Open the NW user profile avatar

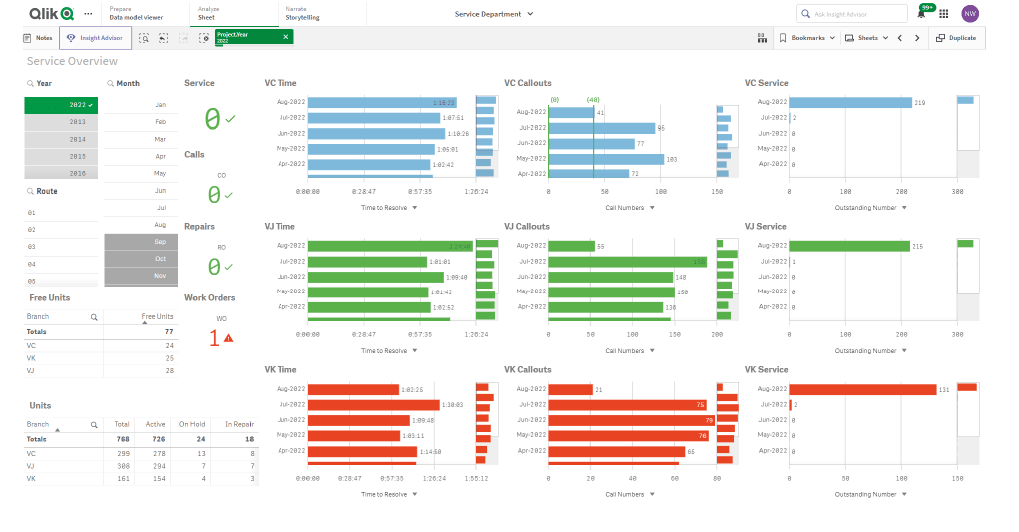point(969,14)
